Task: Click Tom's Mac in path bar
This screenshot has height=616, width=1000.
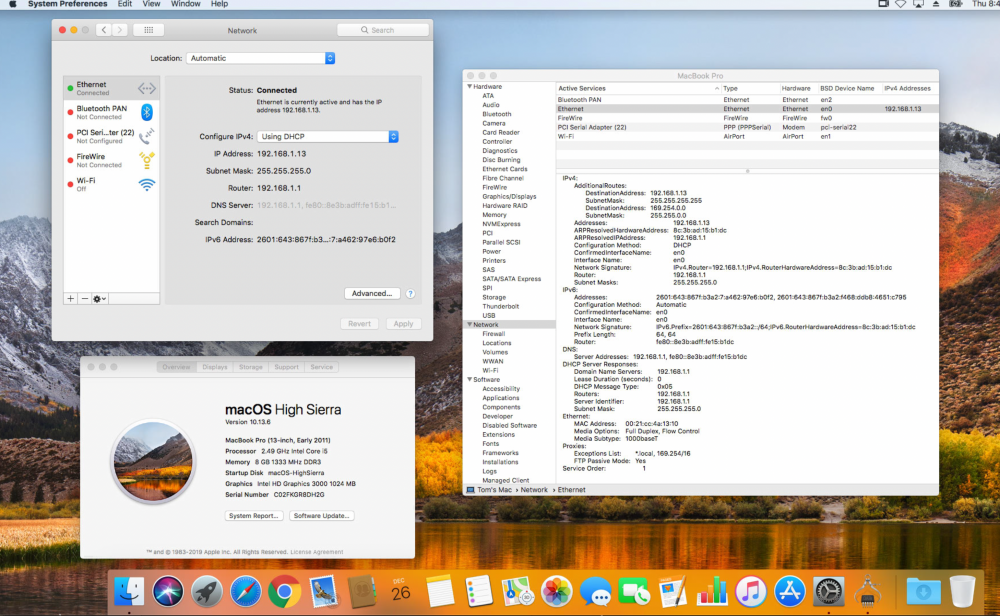Action: 494,490
